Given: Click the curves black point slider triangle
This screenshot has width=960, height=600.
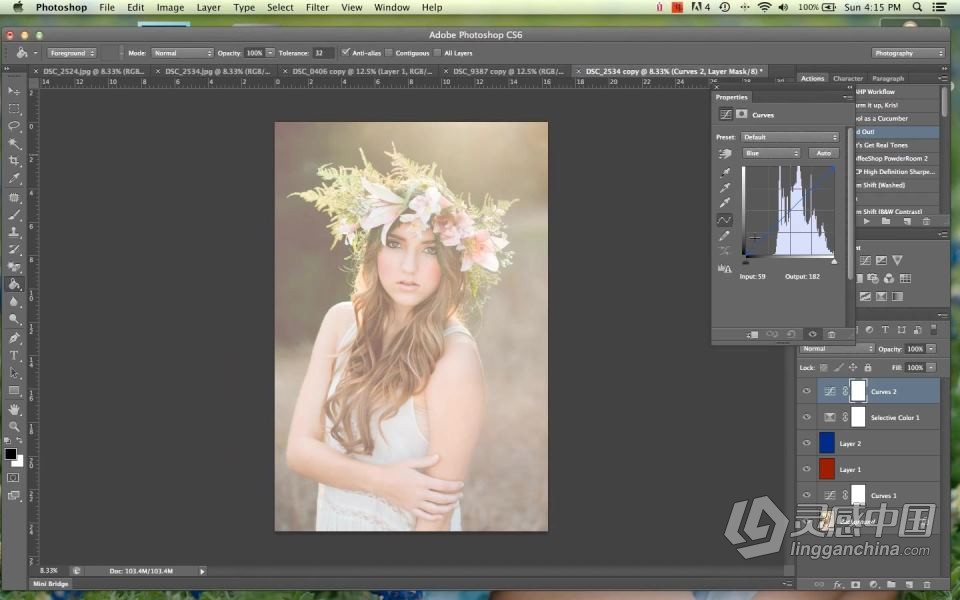Looking at the screenshot, I should pyautogui.click(x=745, y=261).
